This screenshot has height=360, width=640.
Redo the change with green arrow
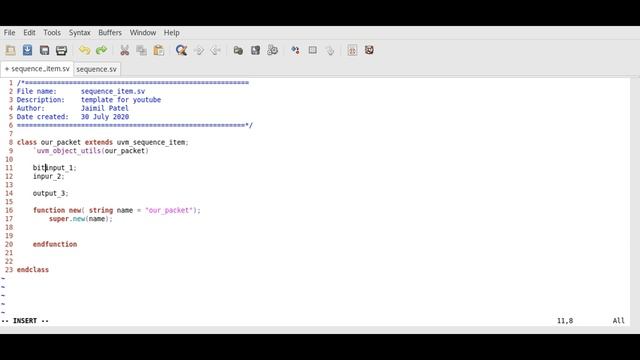pyautogui.click(x=102, y=50)
